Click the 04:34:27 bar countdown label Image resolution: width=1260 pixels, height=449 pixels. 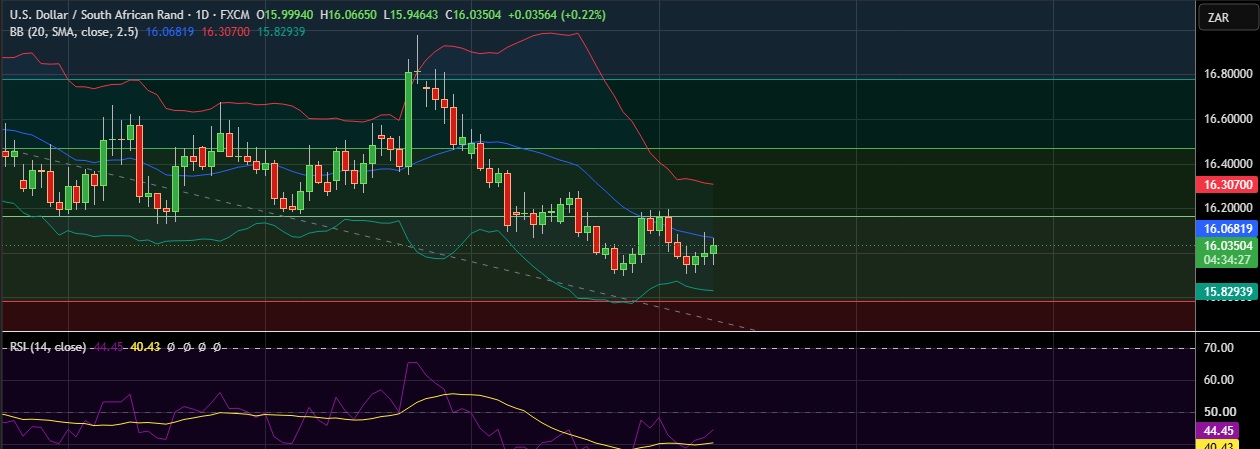click(x=1225, y=259)
